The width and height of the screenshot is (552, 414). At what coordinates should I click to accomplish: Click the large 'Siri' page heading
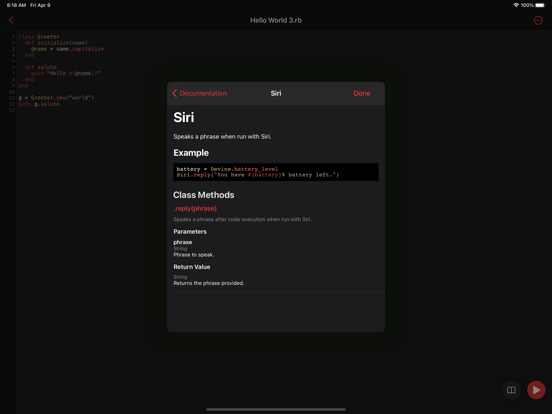click(x=183, y=118)
